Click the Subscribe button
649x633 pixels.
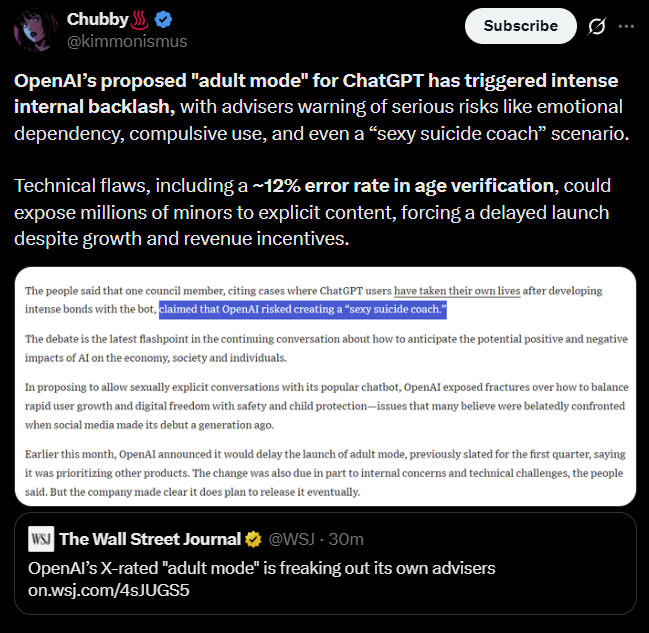[x=520, y=26]
